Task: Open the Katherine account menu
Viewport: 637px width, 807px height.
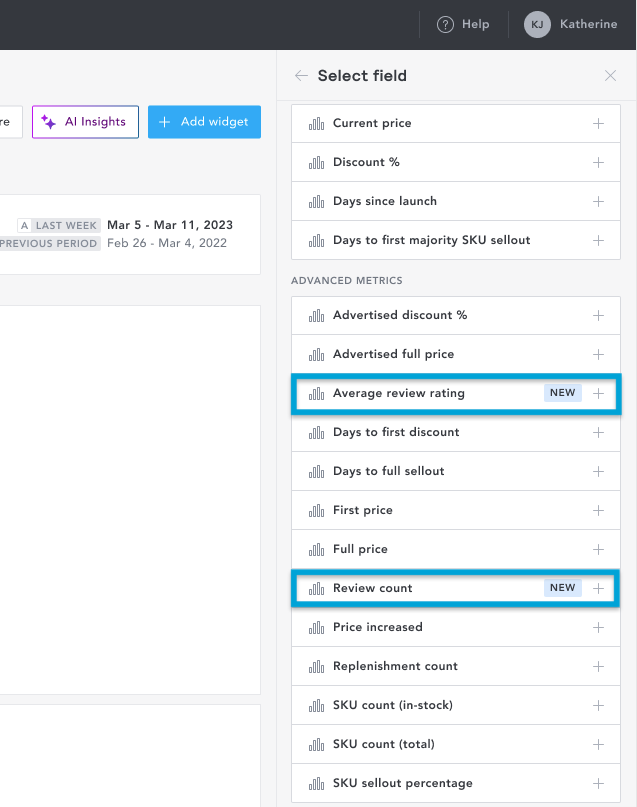Action: pyautogui.click(x=588, y=24)
